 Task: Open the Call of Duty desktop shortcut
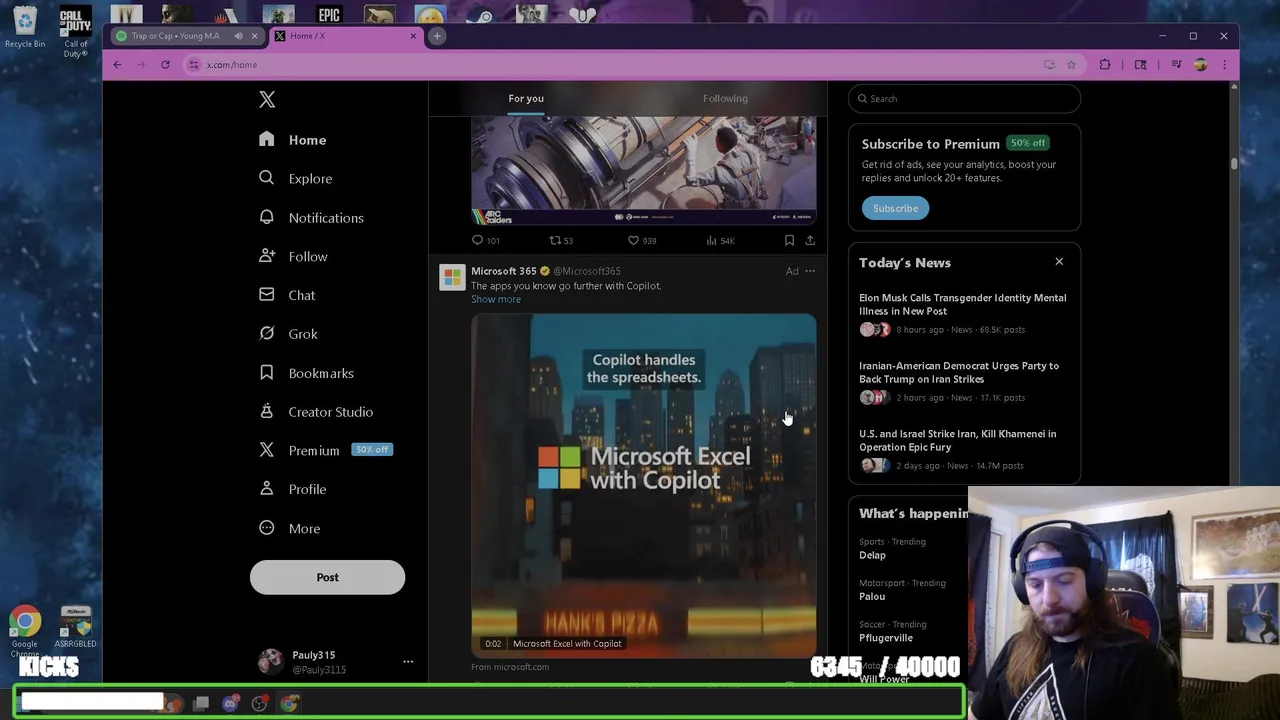pyautogui.click(x=75, y=32)
